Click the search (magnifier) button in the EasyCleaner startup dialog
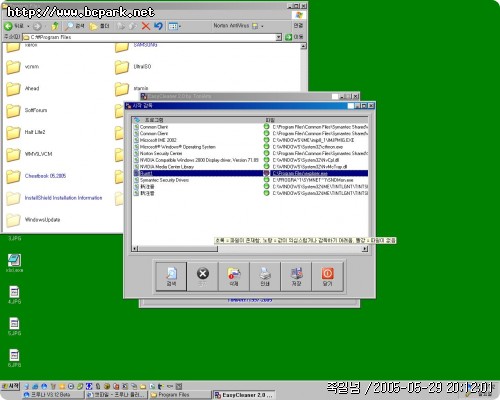 tap(171, 276)
